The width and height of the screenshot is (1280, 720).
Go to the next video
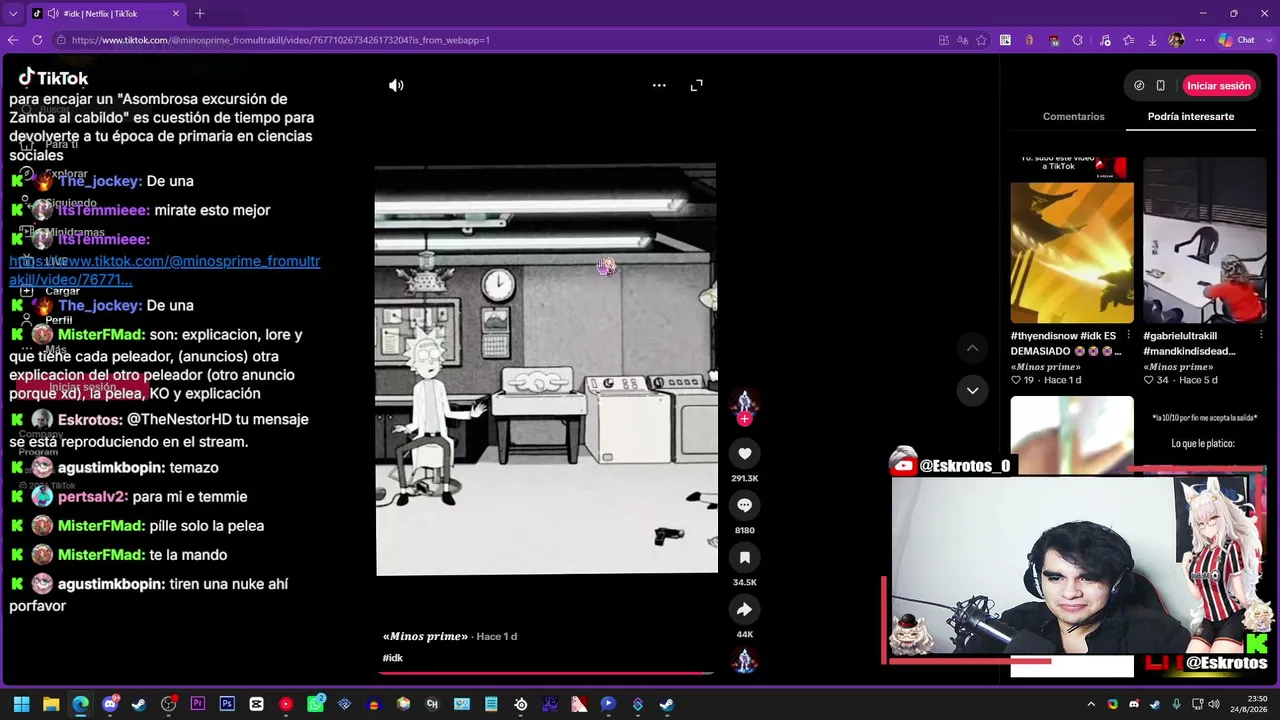click(972, 391)
